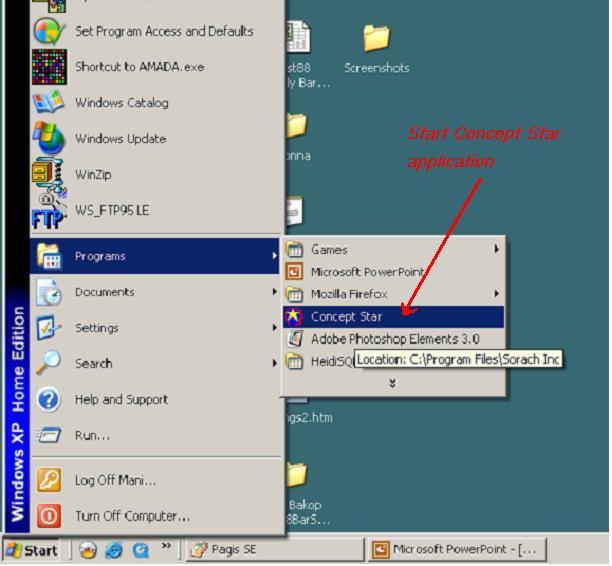Click the Turn Off Computer power icon
This screenshot has height=566, width=612.
point(49,516)
